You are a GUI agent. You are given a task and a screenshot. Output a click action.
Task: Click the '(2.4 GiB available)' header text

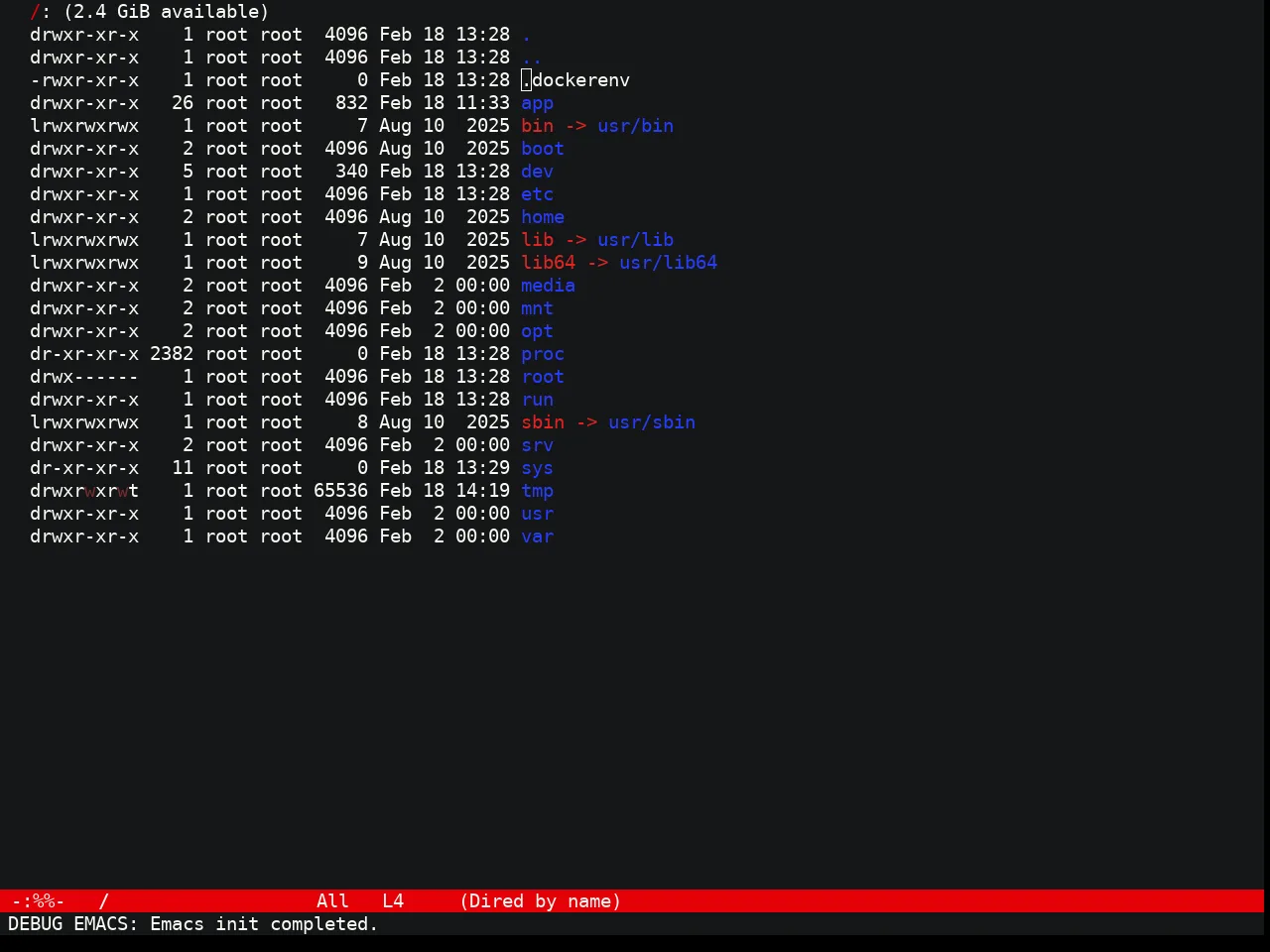click(x=166, y=12)
